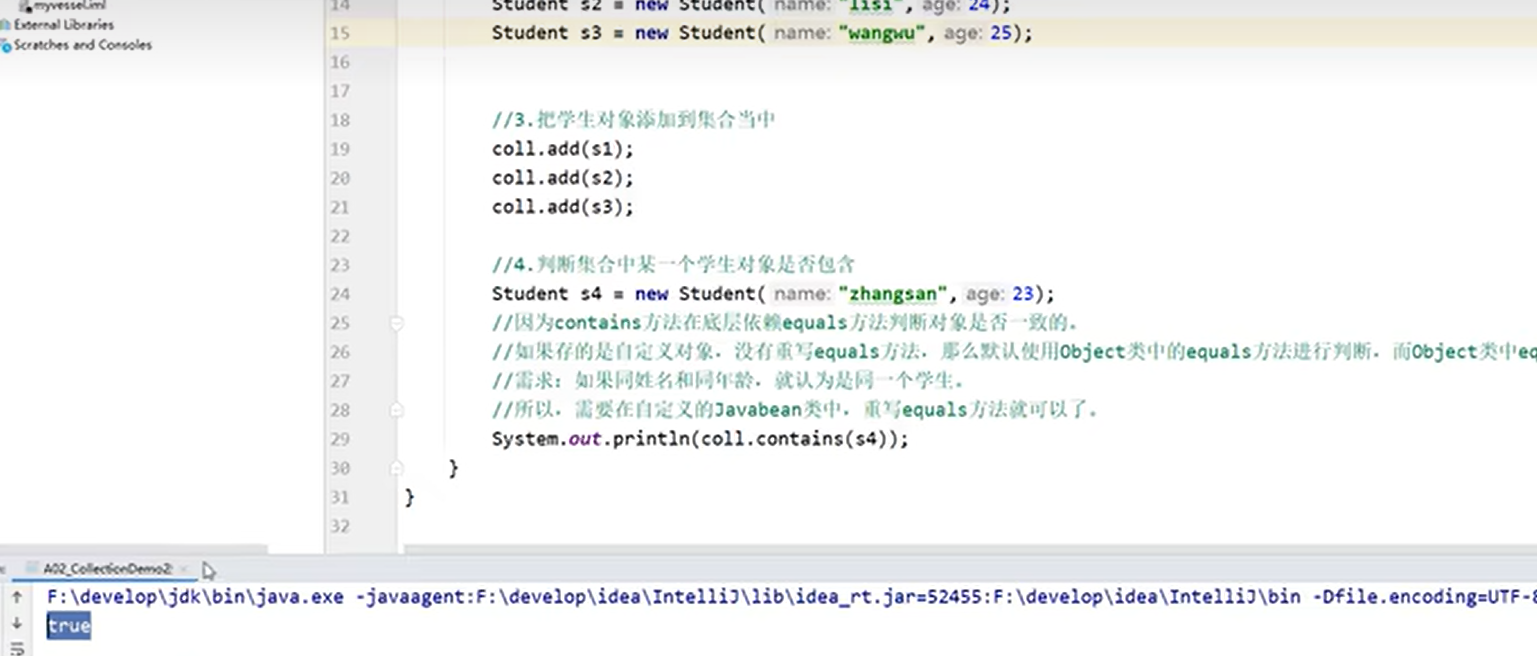The height and width of the screenshot is (656, 1537).
Task: Place cursor on 'coll.add(s3);' line
Action: (x=563, y=207)
